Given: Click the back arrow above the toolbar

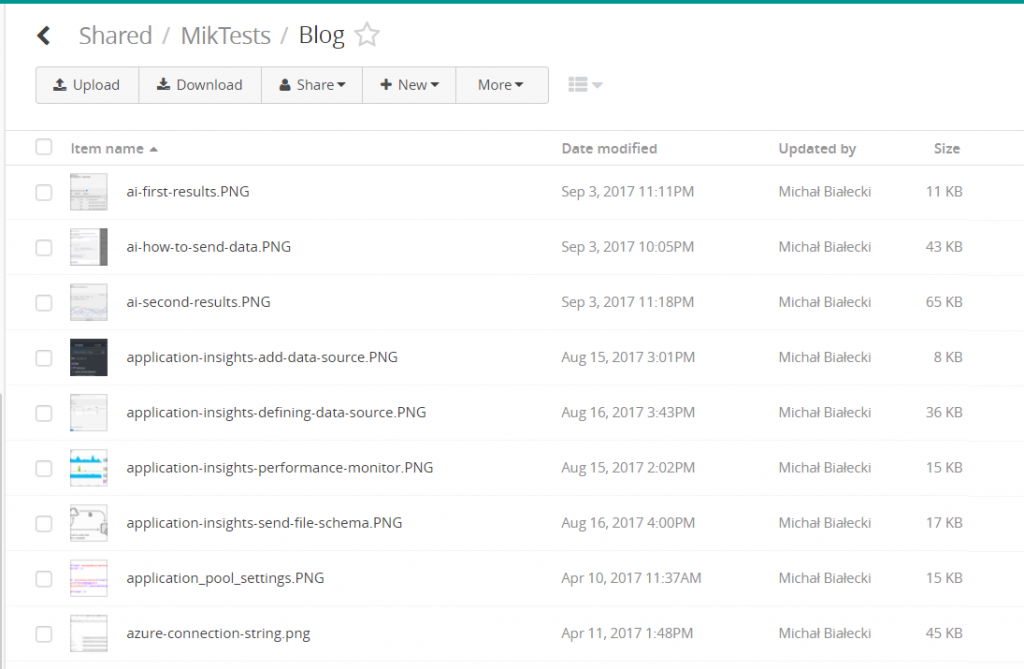Looking at the screenshot, I should pos(43,35).
